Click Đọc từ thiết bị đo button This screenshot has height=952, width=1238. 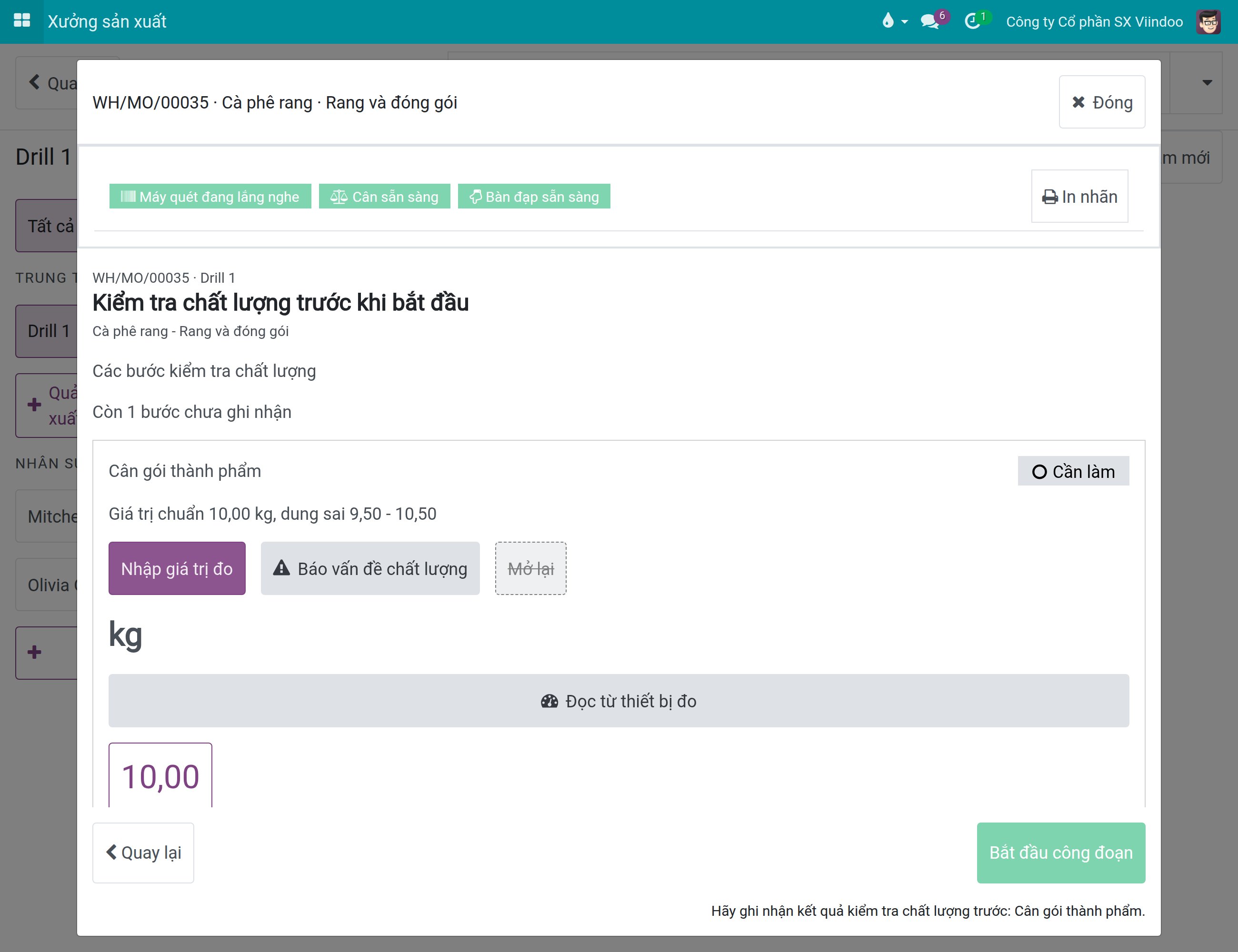[619, 701]
